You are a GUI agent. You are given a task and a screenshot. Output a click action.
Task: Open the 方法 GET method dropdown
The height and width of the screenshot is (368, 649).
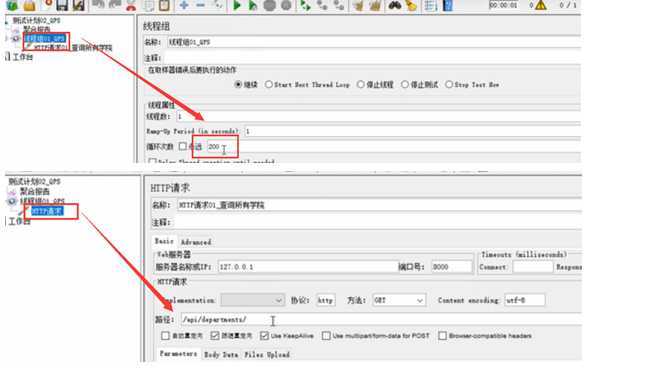399,300
